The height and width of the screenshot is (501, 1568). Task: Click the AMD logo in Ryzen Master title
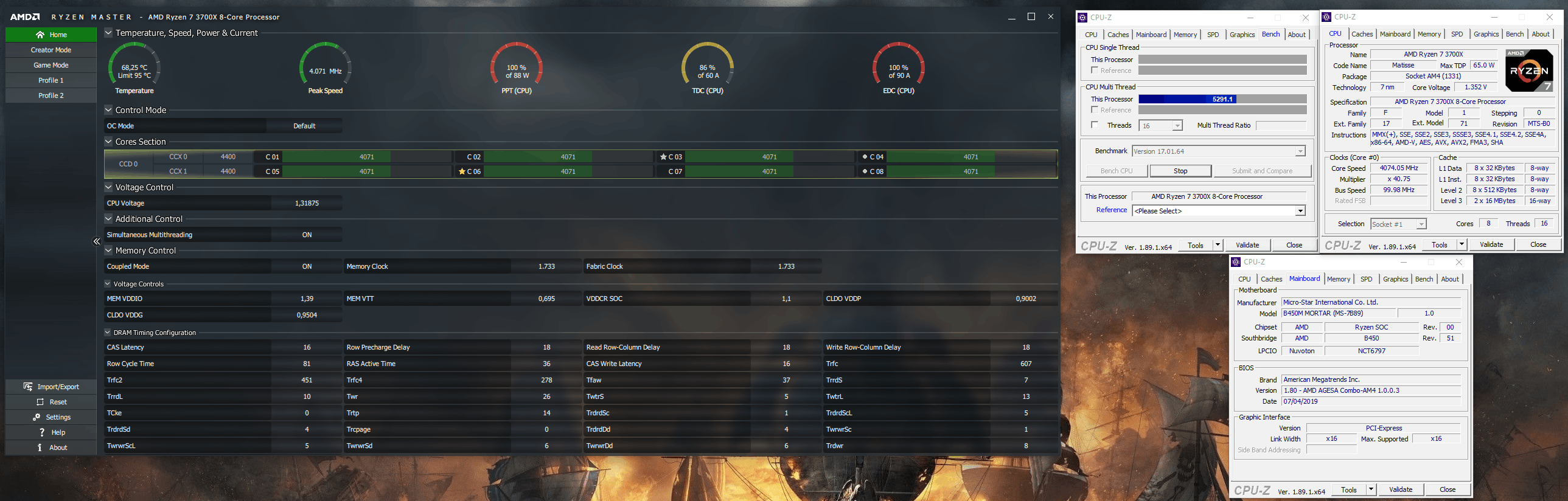click(25, 17)
